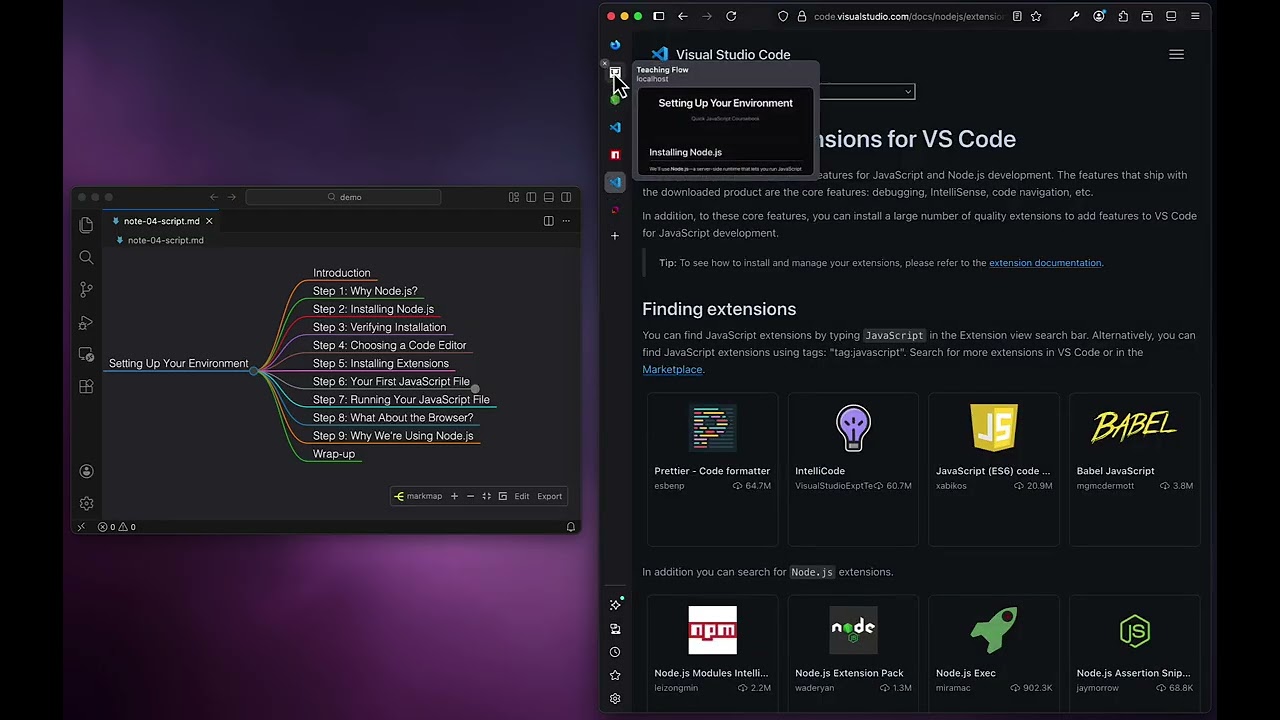Toggle the secondary side bar in VS Code
This screenshot has height=720, width=1280.
pyautogui.click(x=566, y=197)
